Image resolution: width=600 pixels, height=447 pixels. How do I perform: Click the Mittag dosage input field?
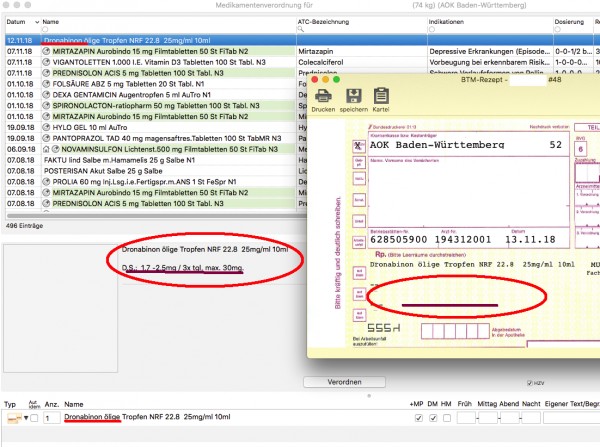coord(488,418)
